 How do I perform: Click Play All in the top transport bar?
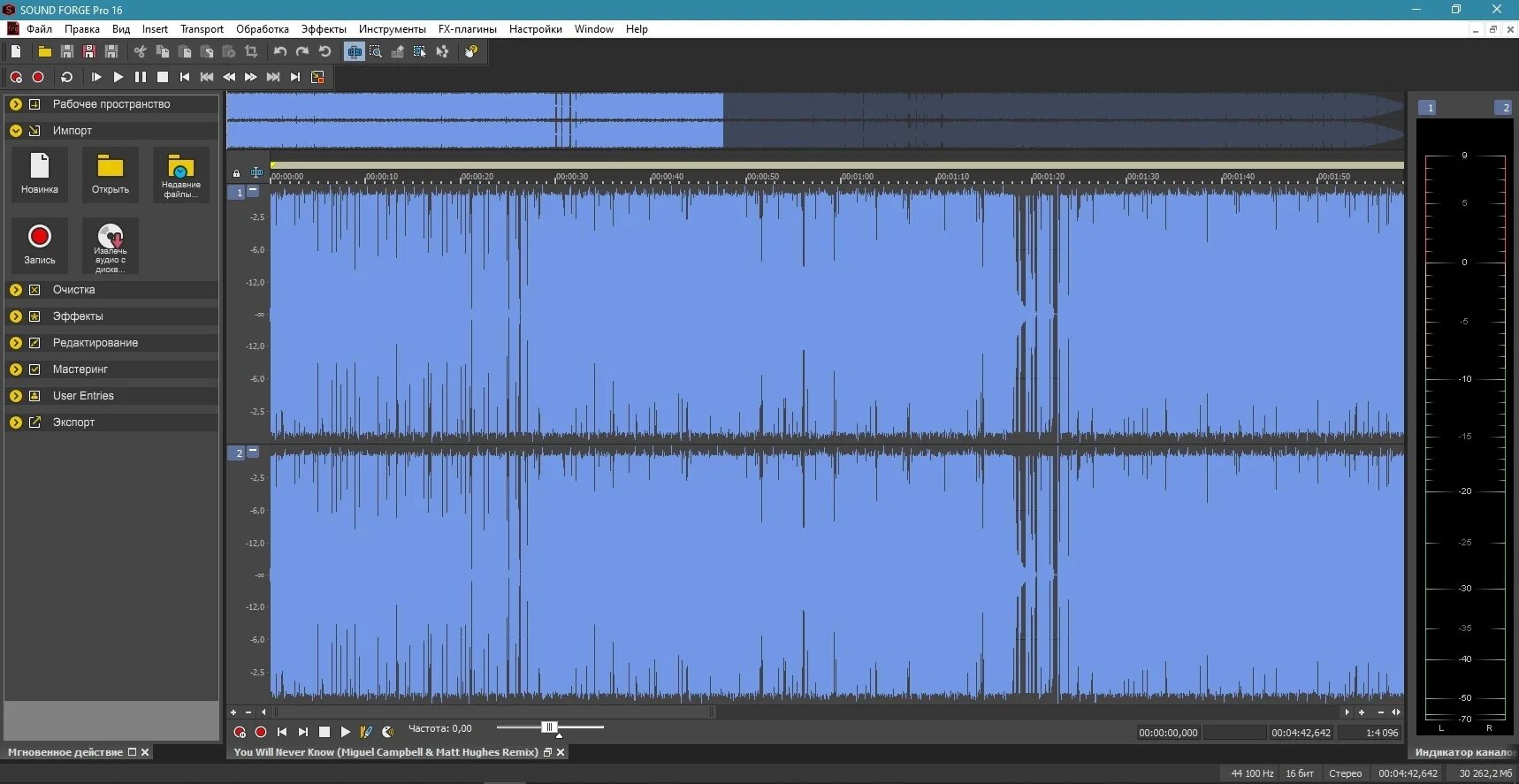pos(96,77)
